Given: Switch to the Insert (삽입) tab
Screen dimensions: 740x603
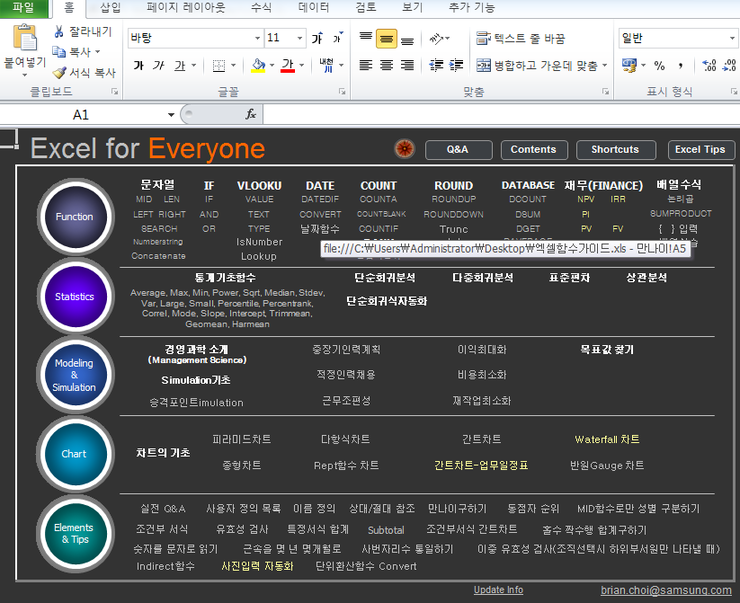Looking at the screenshot, I should pos(110,8).
